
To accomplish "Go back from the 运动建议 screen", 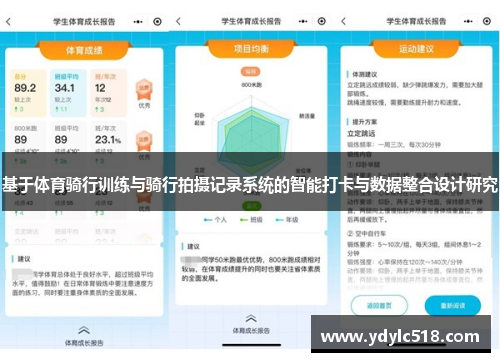I will [344, 21].
